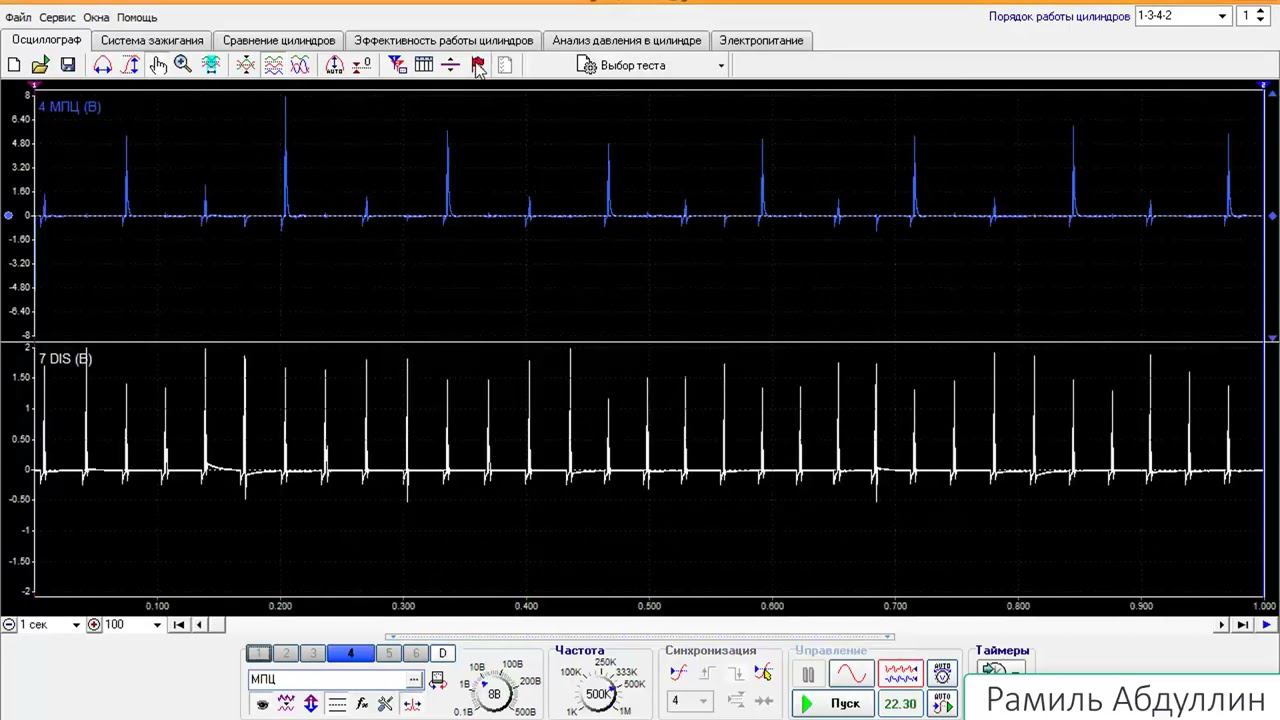Toggle channel visibility eye icon

tap(262, 704)
